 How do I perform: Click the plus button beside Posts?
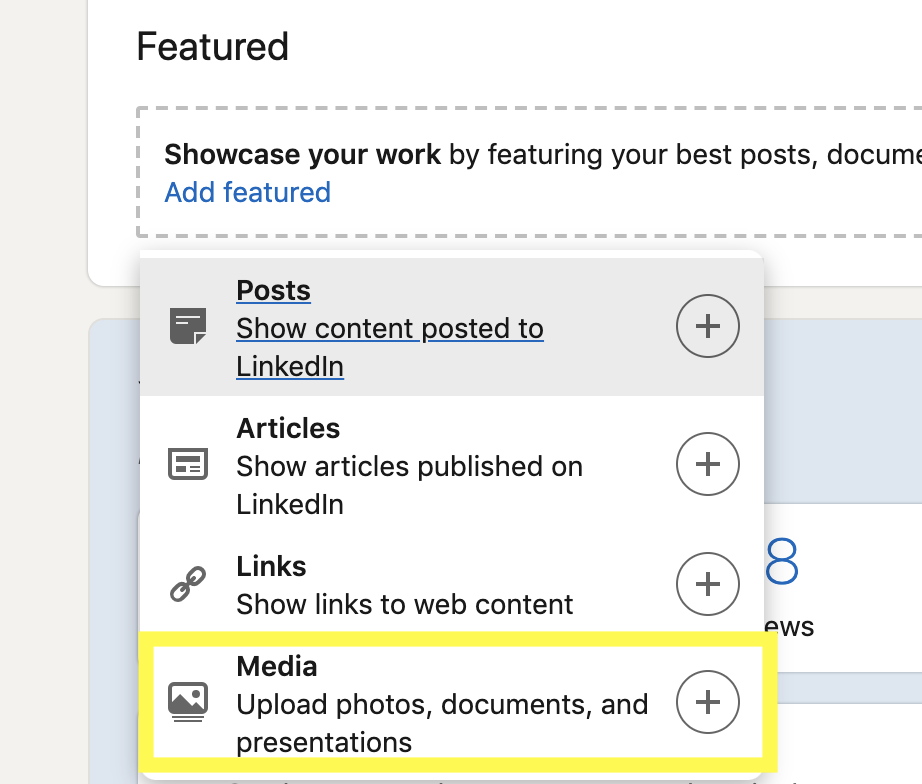click(x=707, y=326)
